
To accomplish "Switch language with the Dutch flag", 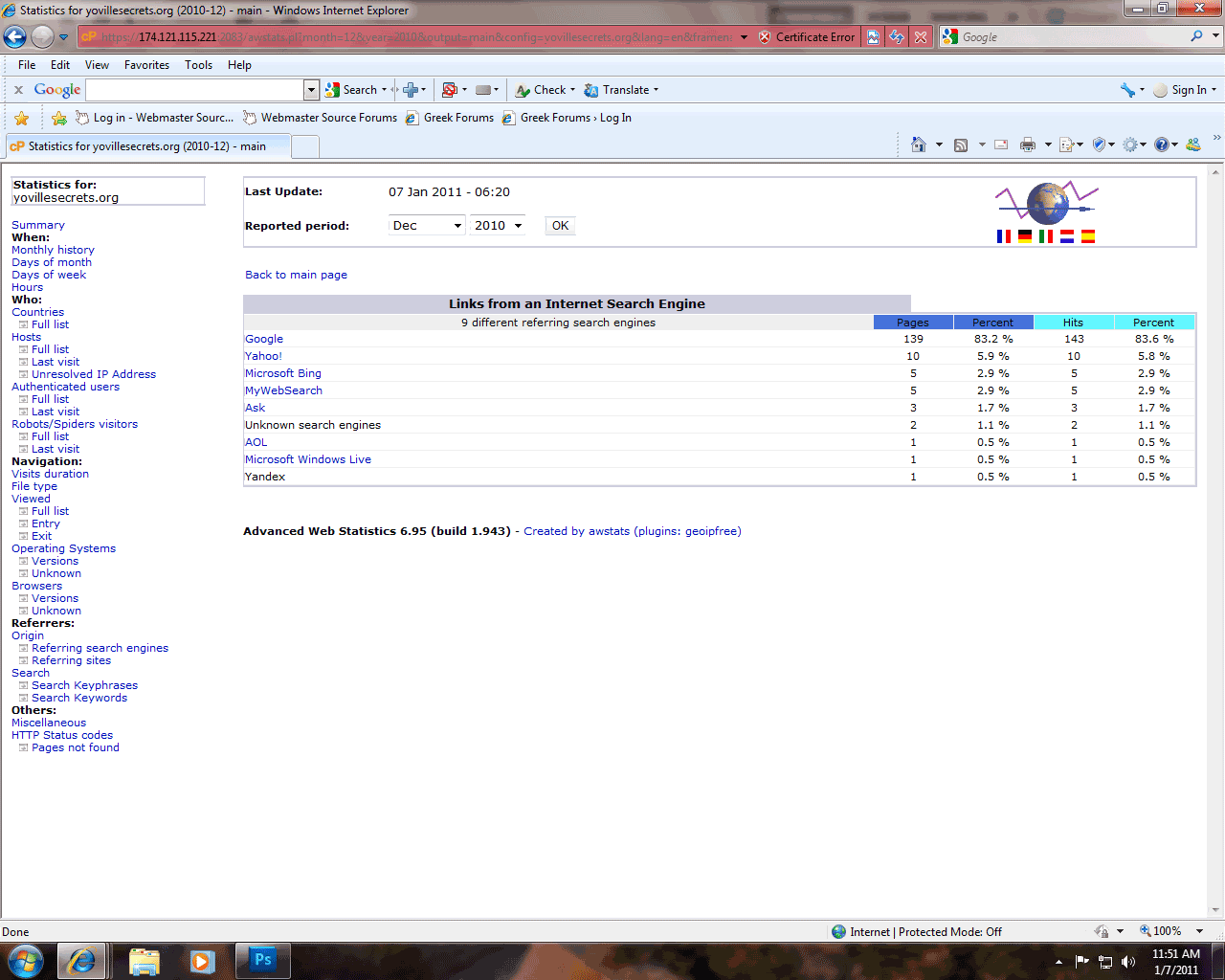I will pyautogui.click(x=1067, y=236).
